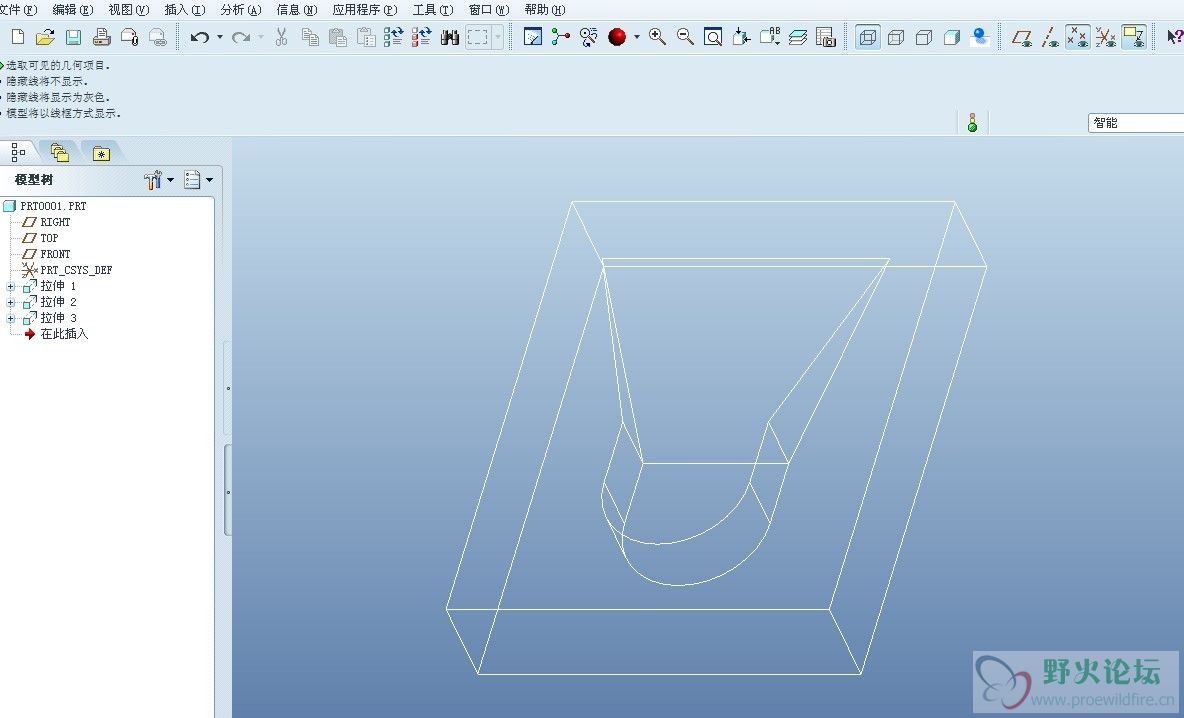This screenshot has height=718, width=1184.
Task: Toggle datum plane display
Action: tap(1022, 36)
